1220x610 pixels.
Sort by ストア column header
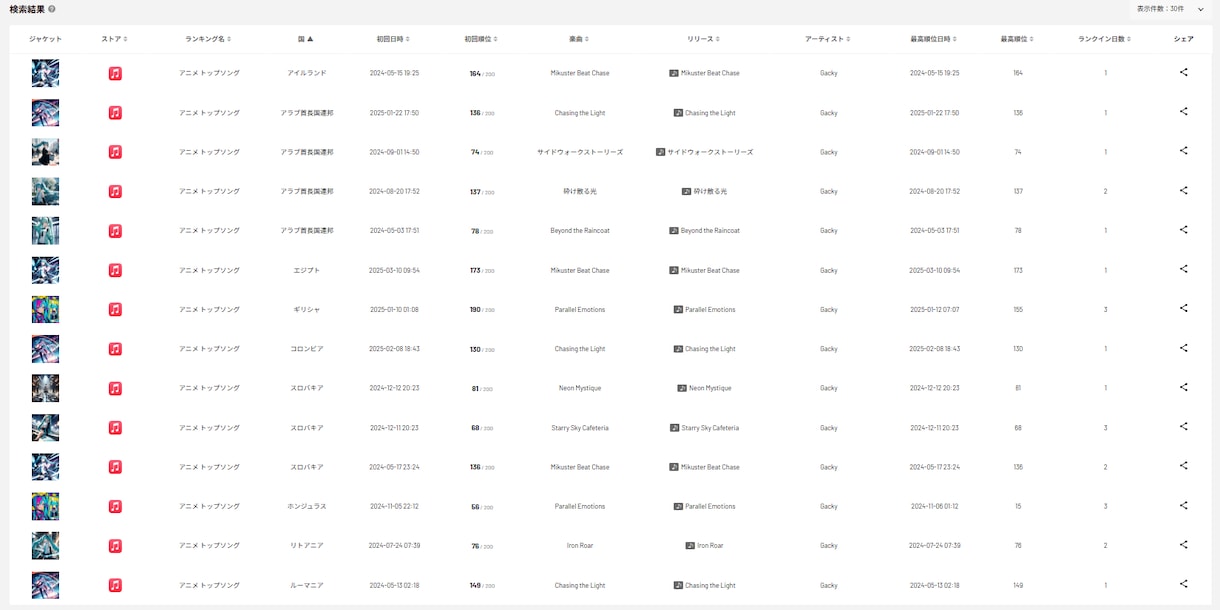[x=115, y=39]
